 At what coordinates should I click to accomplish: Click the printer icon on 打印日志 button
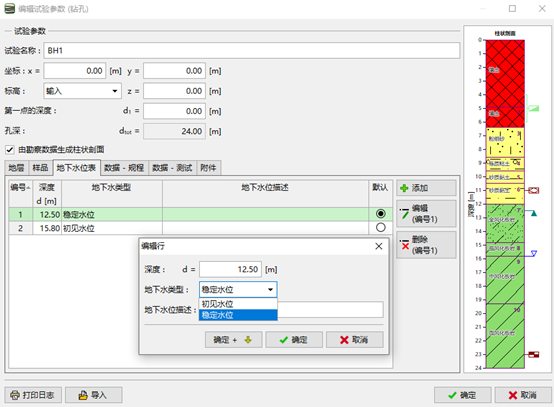(15, 395)
